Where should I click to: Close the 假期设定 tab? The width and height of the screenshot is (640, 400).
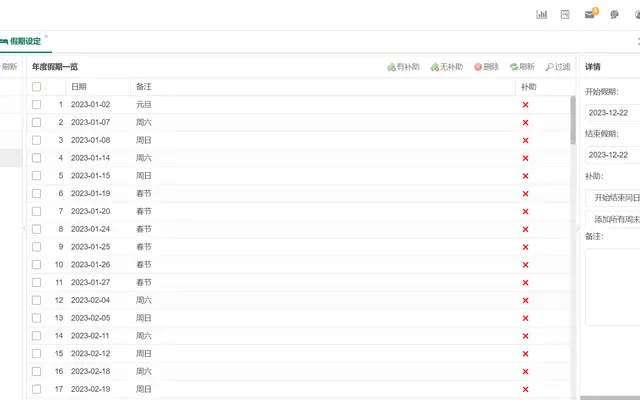click(46, 36)
